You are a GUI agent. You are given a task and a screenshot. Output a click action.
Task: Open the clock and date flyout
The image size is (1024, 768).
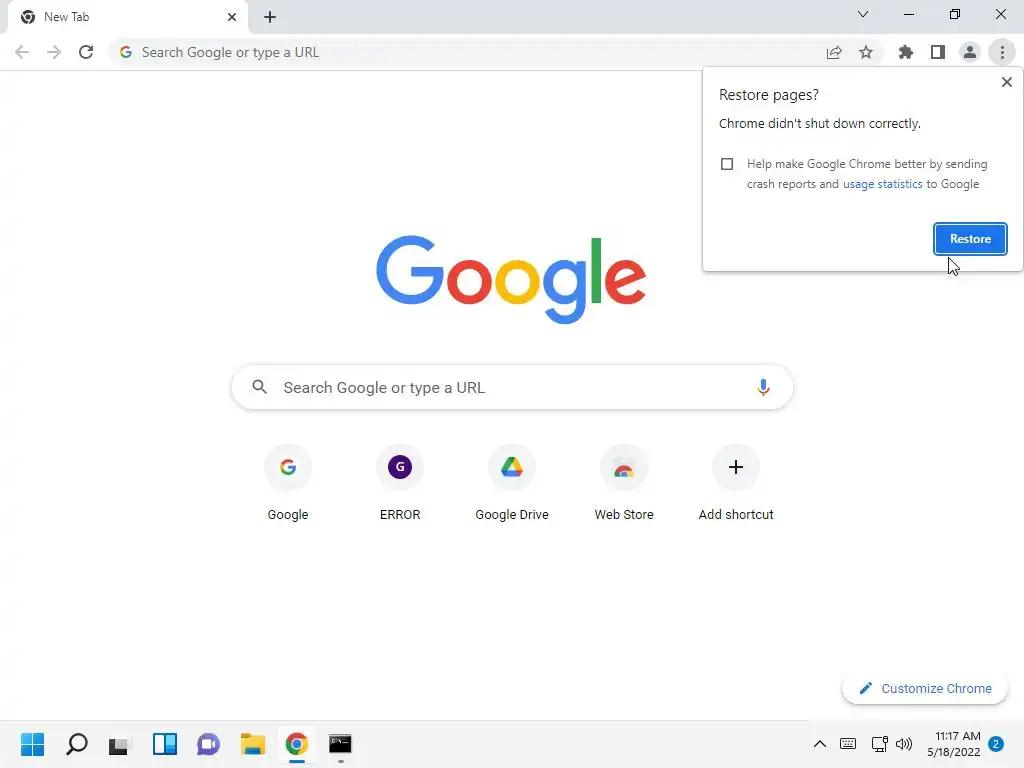[x=953, y=744]
